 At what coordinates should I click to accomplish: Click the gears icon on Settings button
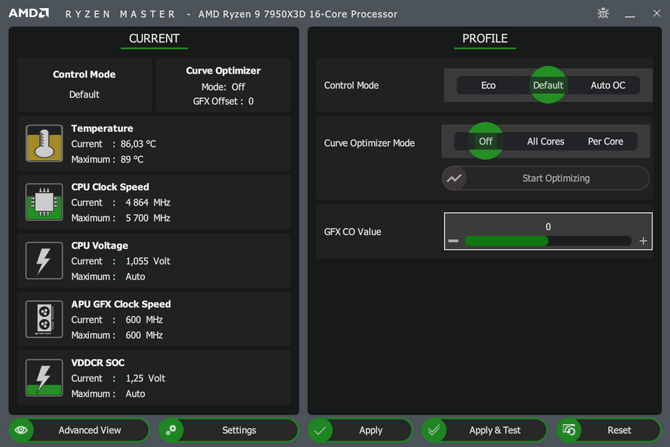(x=171, y=430)
